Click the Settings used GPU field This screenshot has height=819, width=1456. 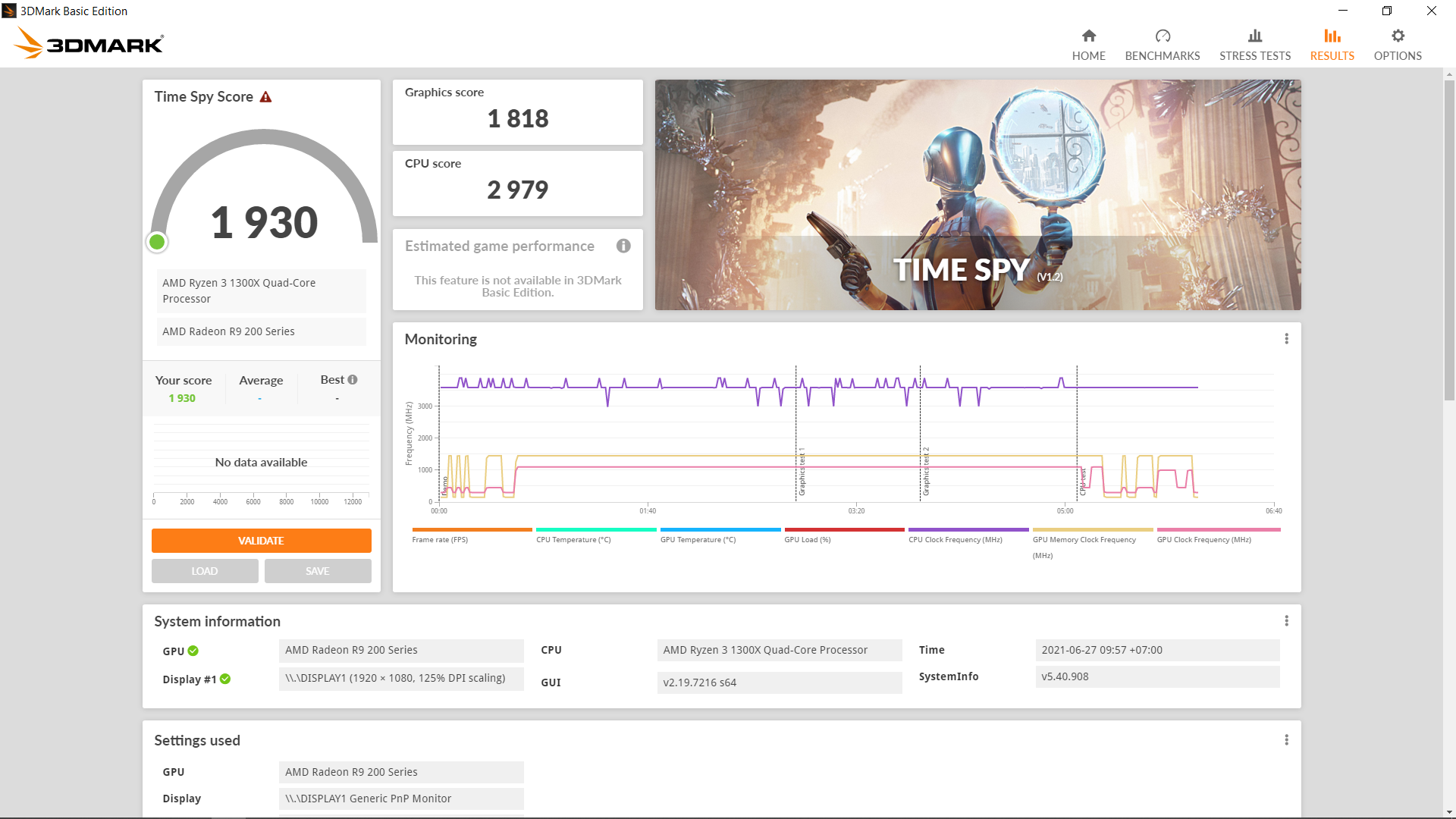tap(401, 772)
